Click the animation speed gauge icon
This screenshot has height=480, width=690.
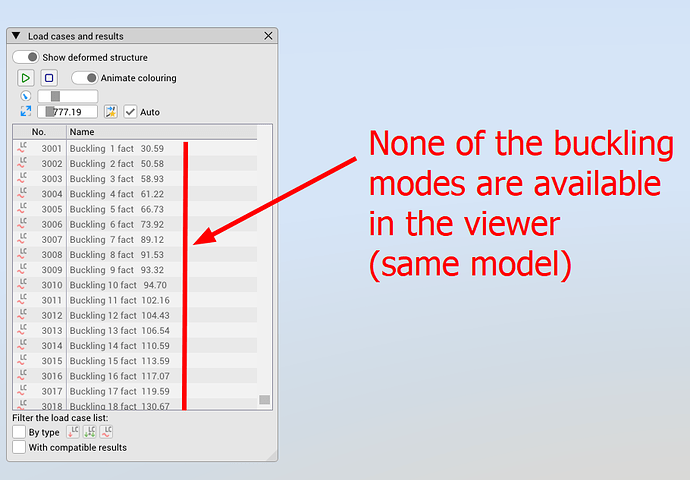pos(26,96)
